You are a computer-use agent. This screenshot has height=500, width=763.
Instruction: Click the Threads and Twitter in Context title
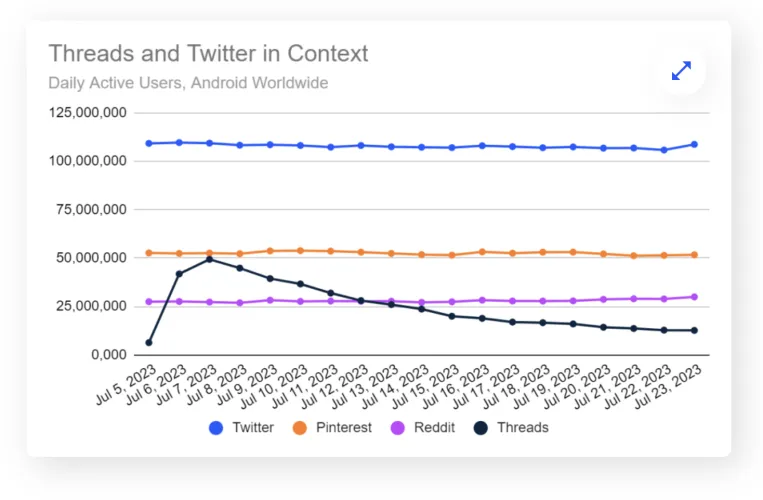208,53
